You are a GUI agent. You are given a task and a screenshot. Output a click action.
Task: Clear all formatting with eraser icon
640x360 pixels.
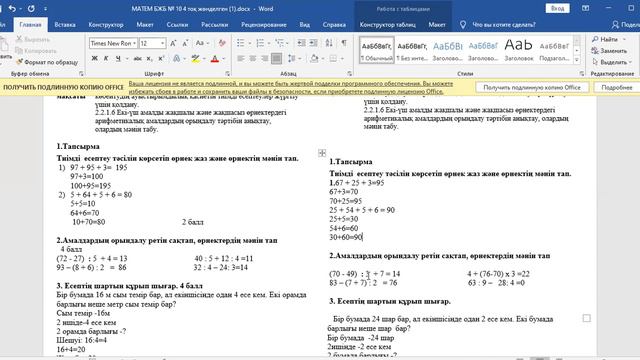click(222, 43)
